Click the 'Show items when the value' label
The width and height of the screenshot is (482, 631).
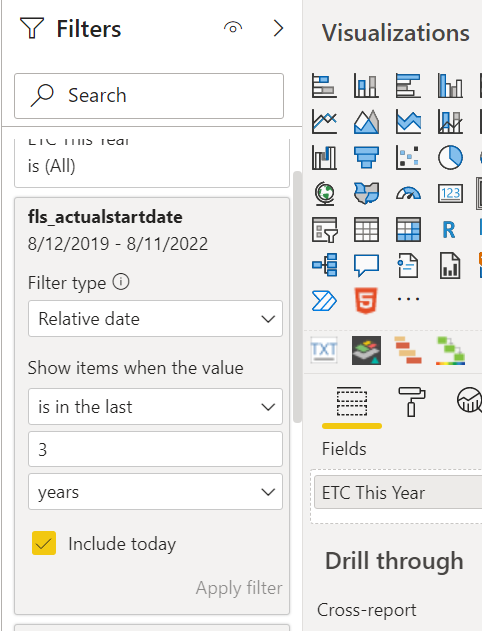(136, 368)
